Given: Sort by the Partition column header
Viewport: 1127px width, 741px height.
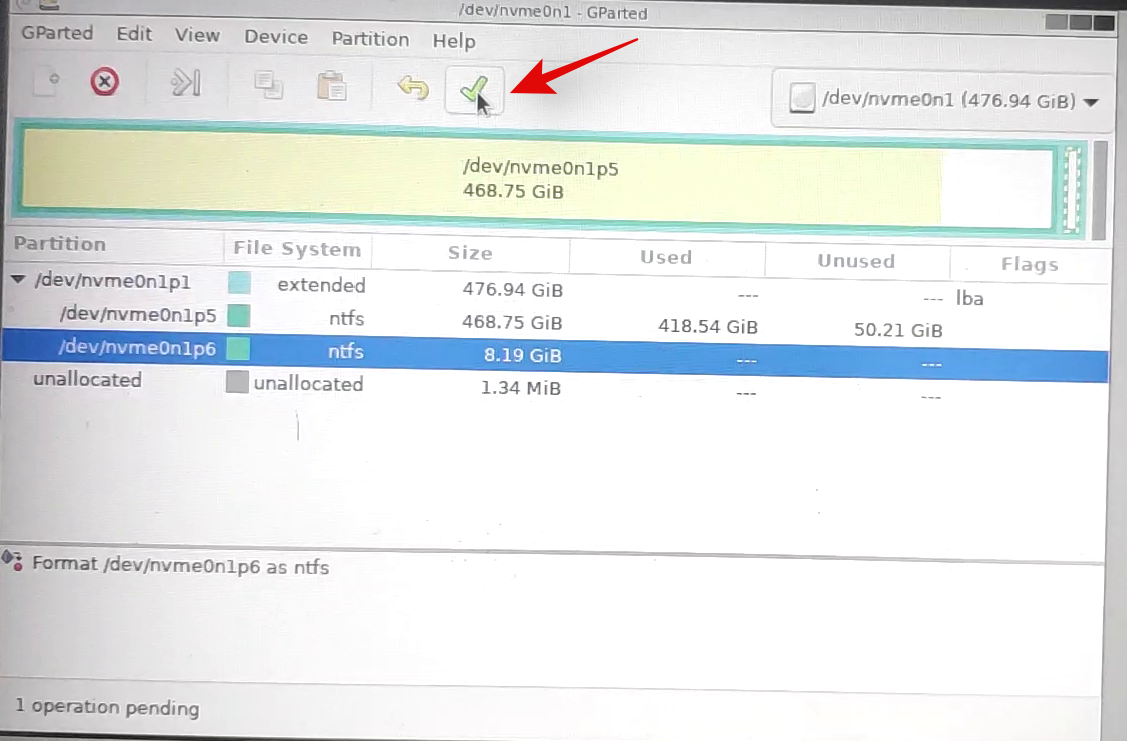Looking at the screenshot, I should pyautogui.click(x=60, y=244).
